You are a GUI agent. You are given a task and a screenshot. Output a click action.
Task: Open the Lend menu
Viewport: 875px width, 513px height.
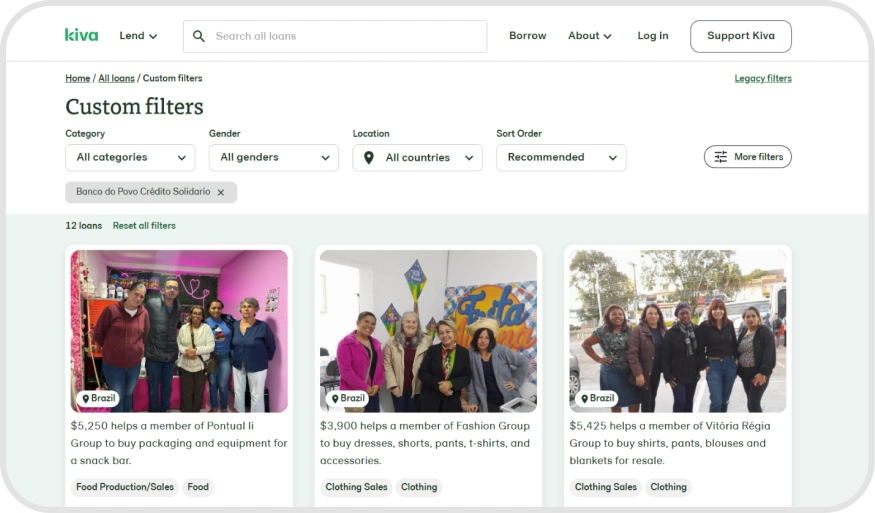point(138,36)
